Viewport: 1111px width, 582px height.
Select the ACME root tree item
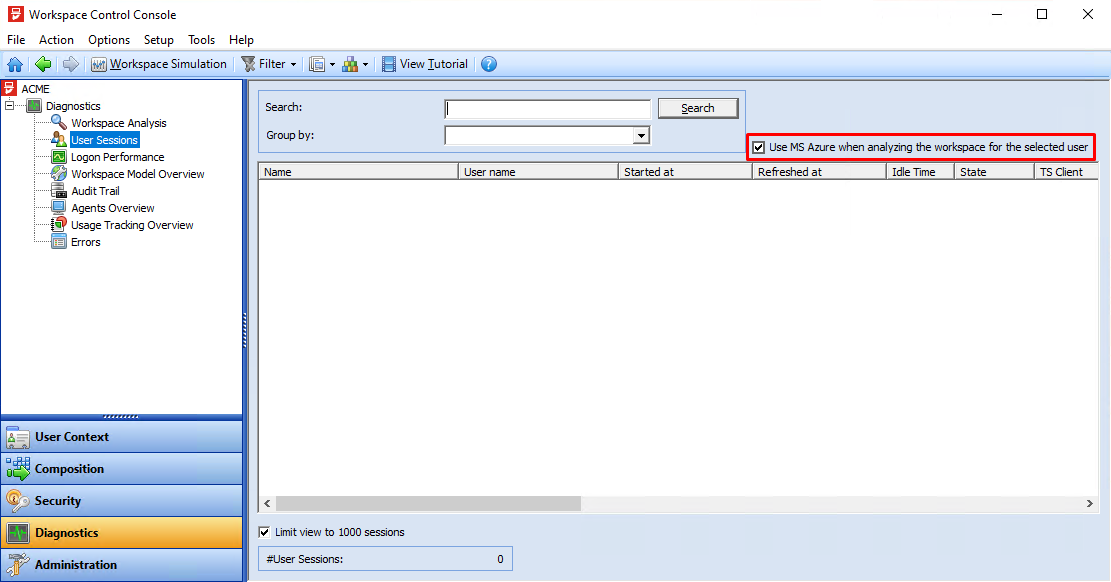(35, 89)
